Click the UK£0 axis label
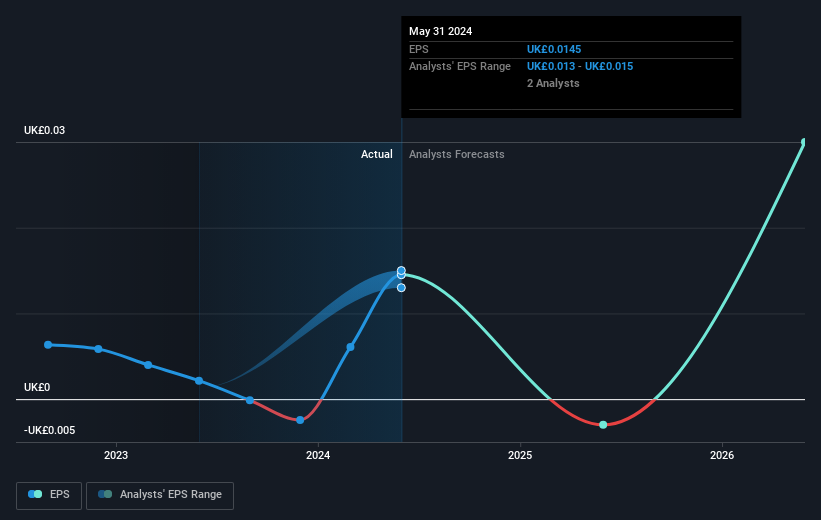821x520 pixels. 37,388
